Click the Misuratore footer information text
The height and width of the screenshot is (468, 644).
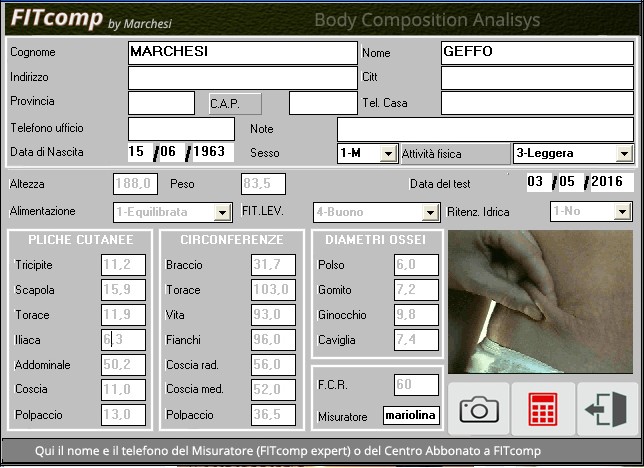click(x=288, y=451)
